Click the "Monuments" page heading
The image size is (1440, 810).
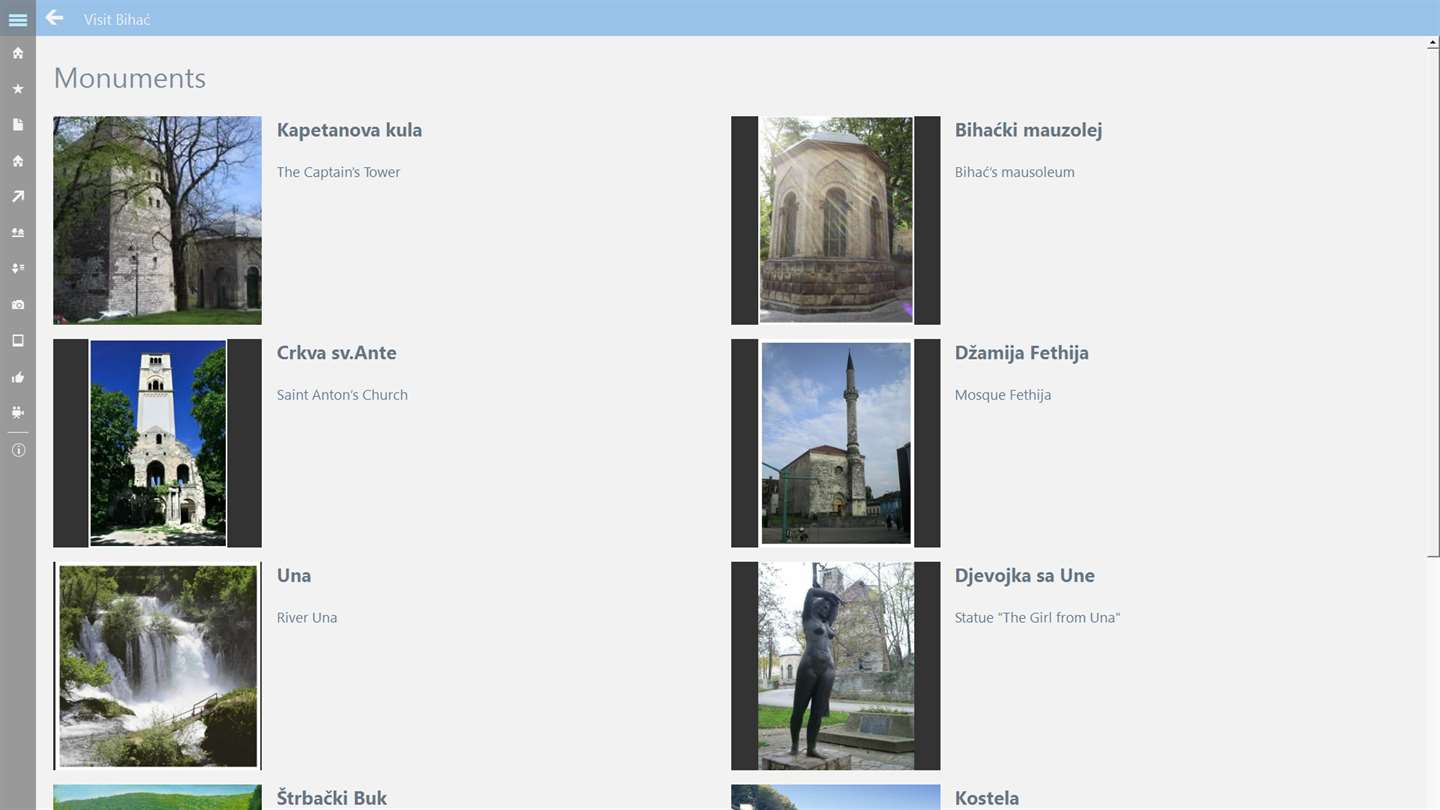pyautogui.click(x=130, y=78)
